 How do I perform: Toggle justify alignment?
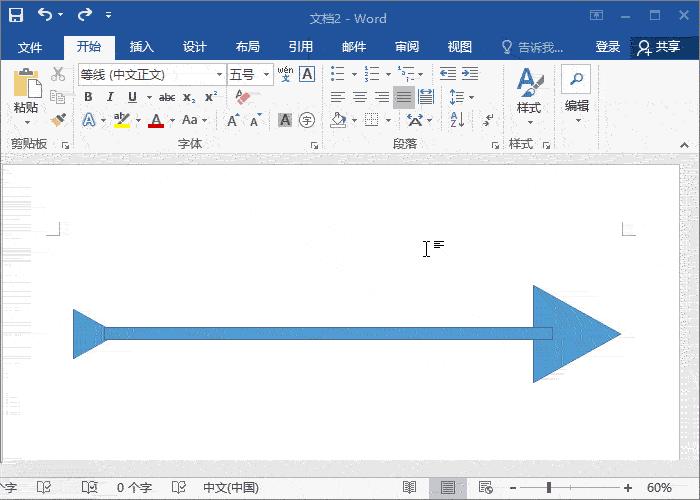pyautogui.click(x=404, y=97)
